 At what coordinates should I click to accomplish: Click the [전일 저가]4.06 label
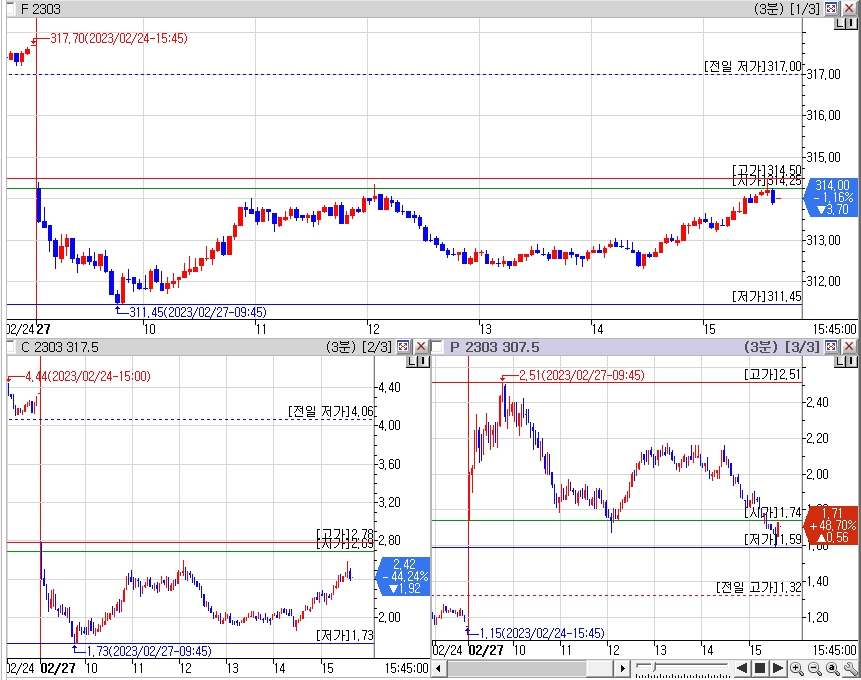tap(331, 411)
